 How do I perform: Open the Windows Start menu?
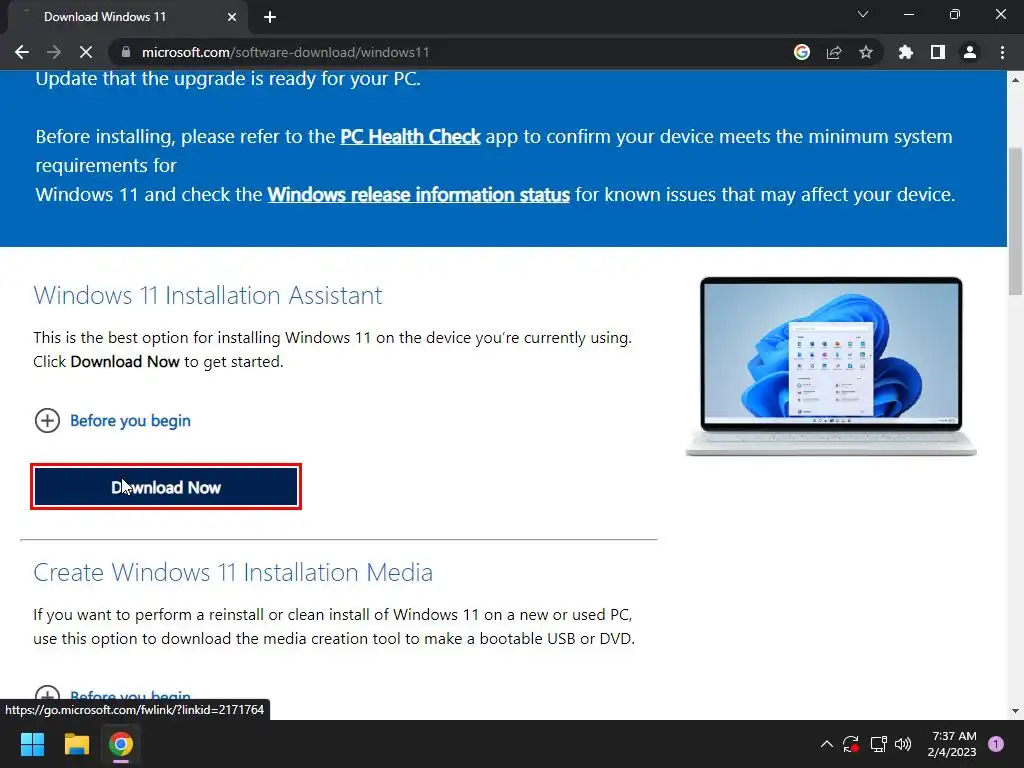(x=32, y=744)
